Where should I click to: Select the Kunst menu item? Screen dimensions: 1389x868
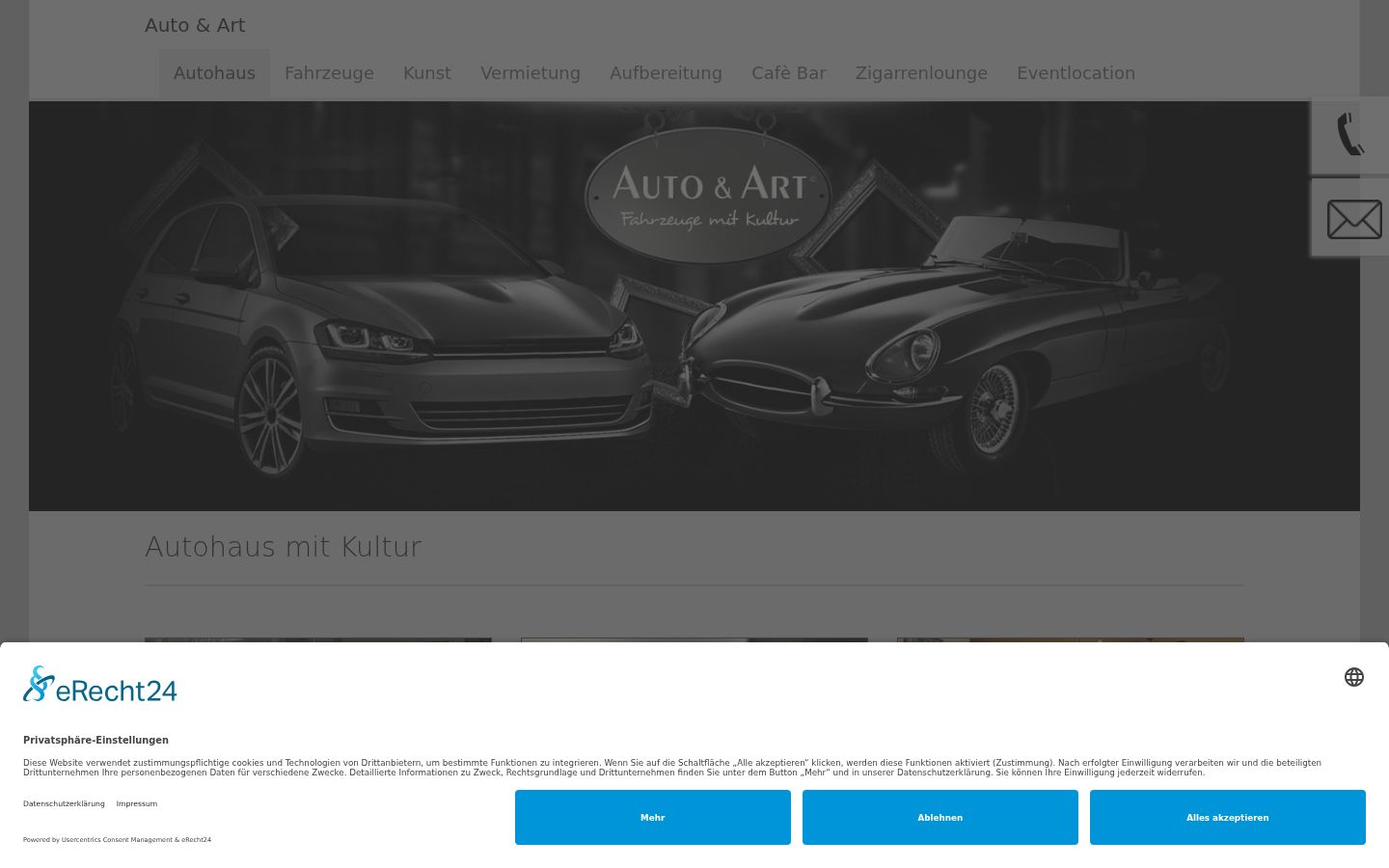pyautogui.click(x=427, y=73)
